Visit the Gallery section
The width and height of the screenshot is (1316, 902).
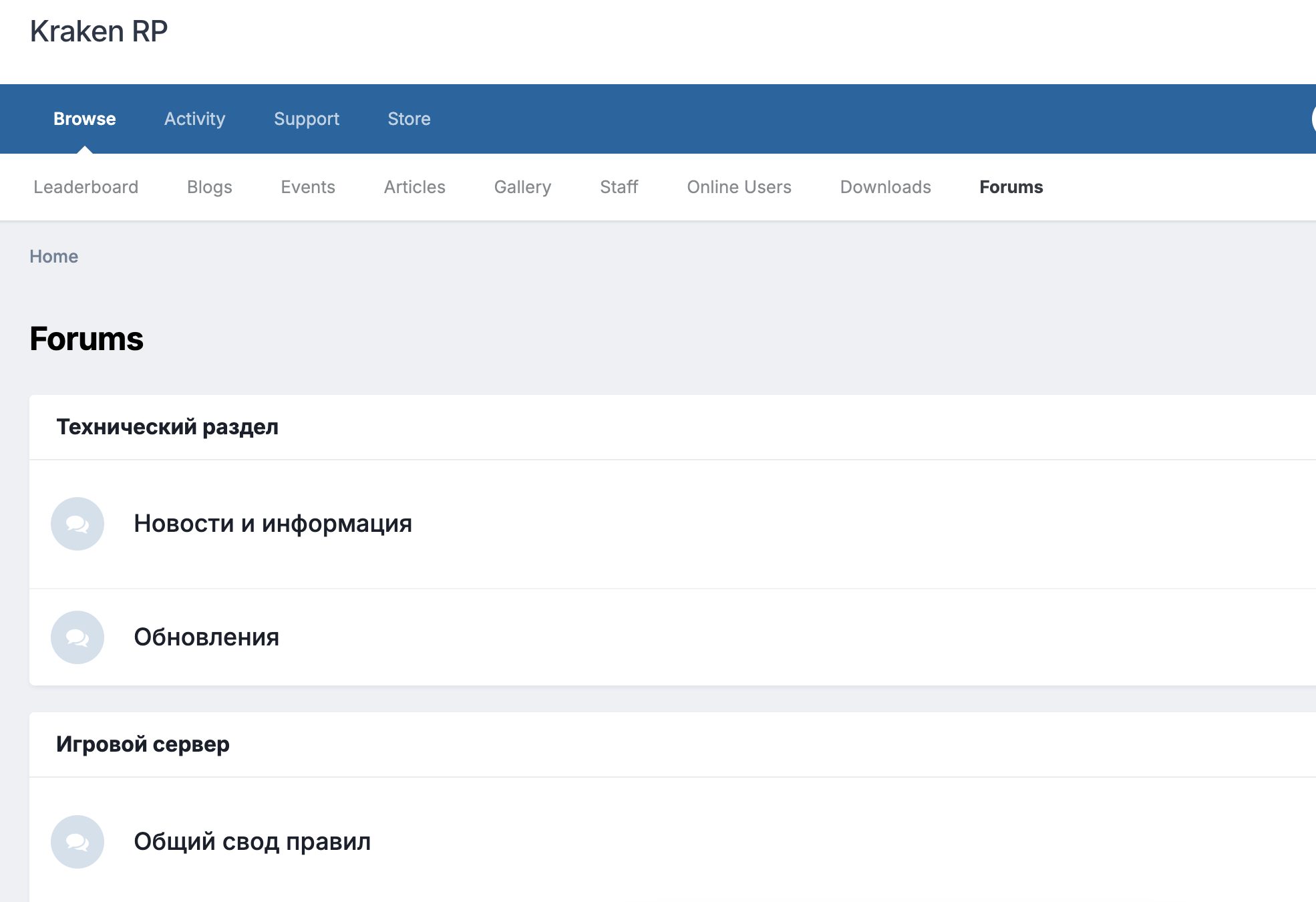point(522,187)
